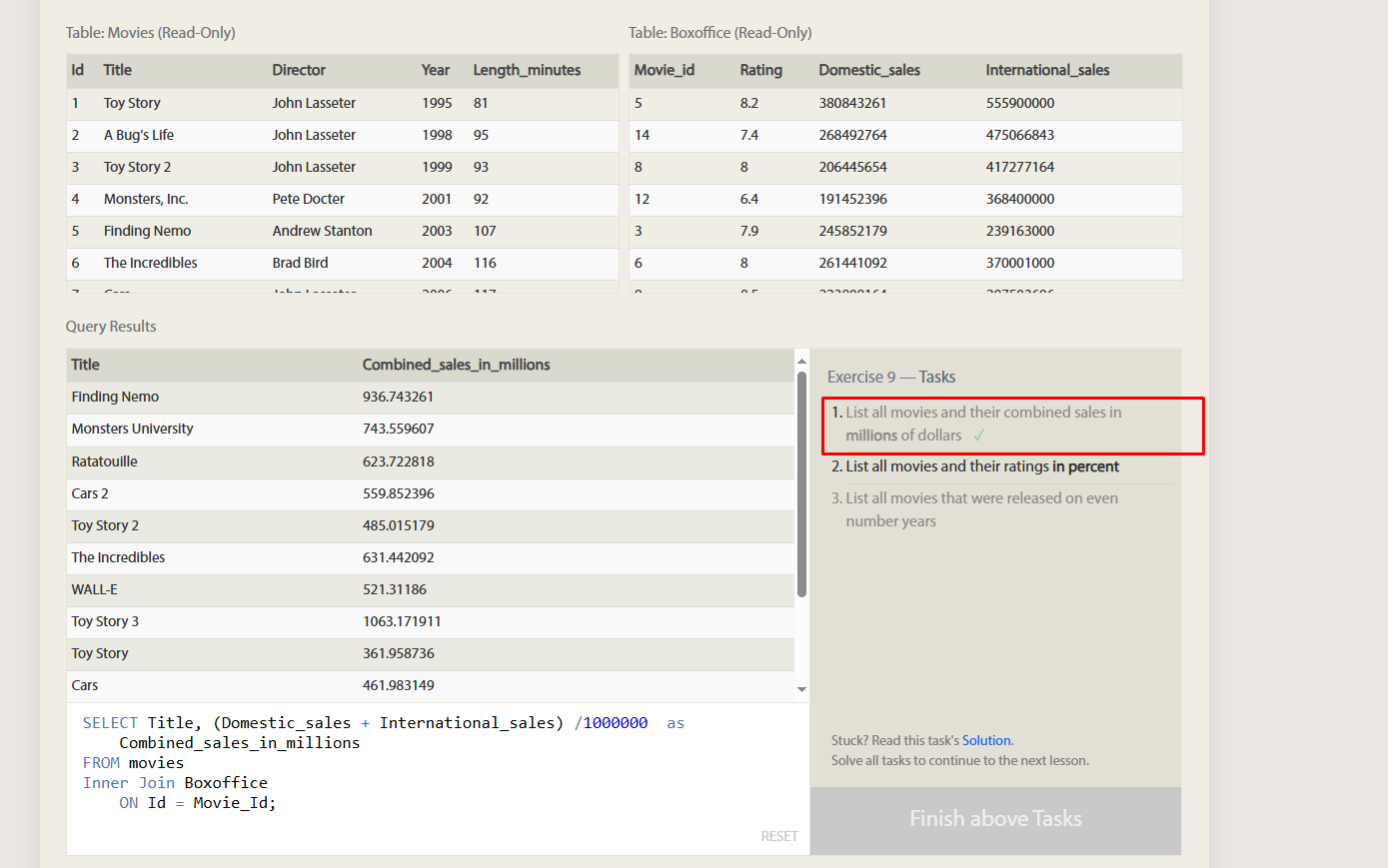Click the rating value 8.2
1388x868 pixels.
pyautogui.click(x=748, y=103)
